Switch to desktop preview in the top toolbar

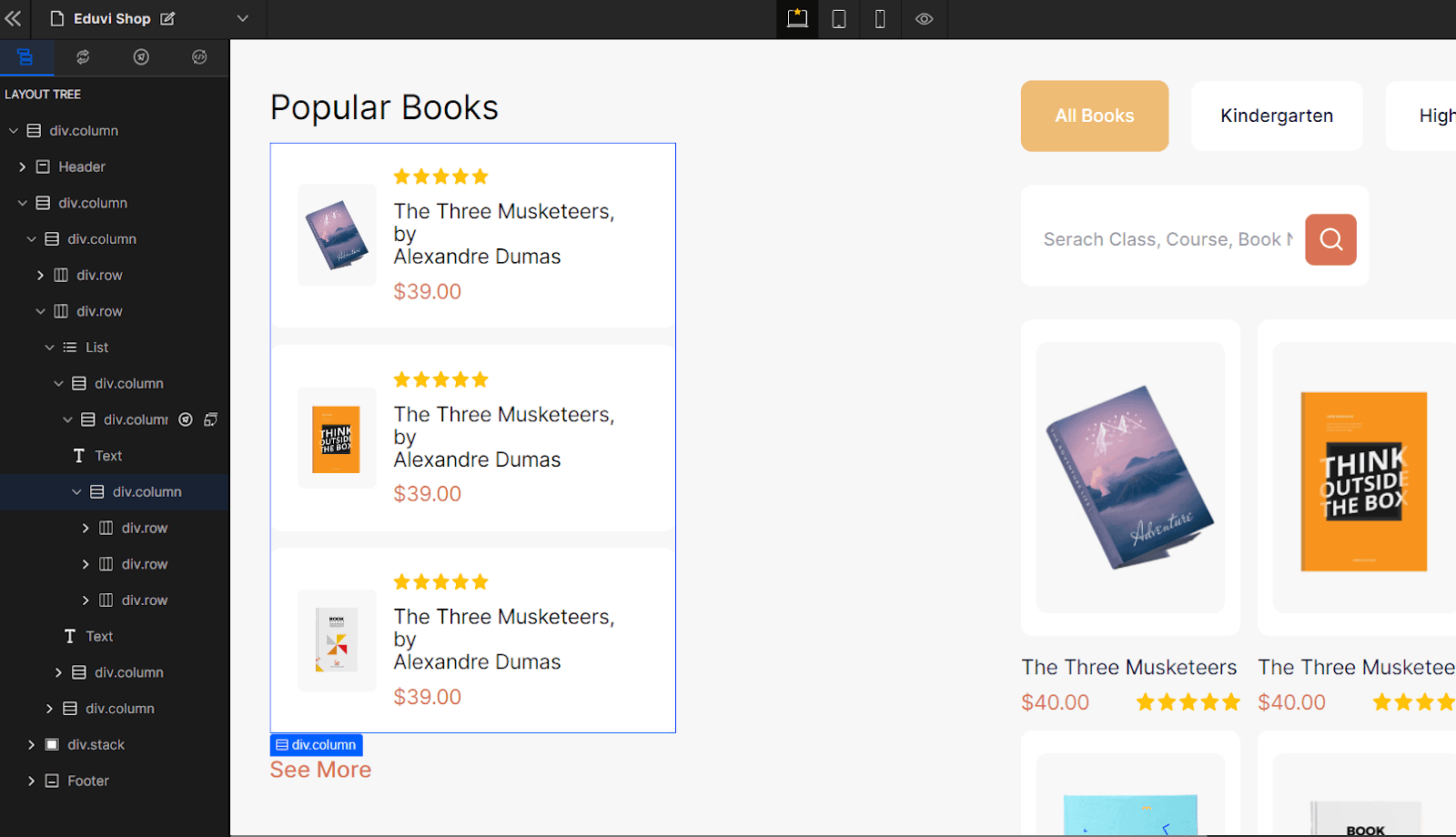[x=796, y=19]
